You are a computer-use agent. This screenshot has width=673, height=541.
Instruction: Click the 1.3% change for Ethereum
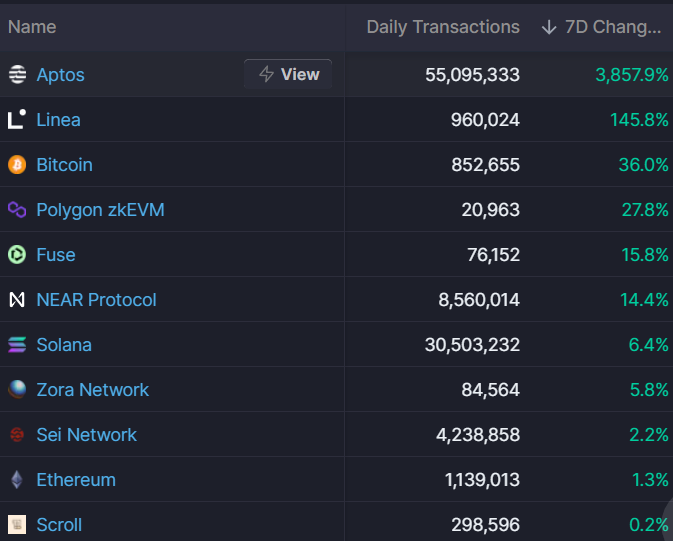(x=650, y=480)
